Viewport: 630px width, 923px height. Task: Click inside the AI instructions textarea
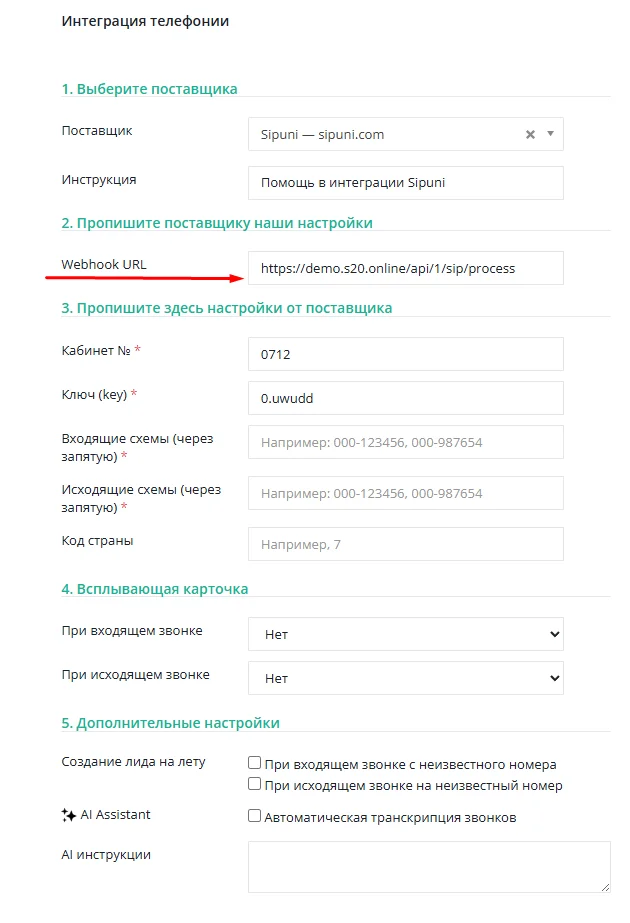click(x=429, y=867)
